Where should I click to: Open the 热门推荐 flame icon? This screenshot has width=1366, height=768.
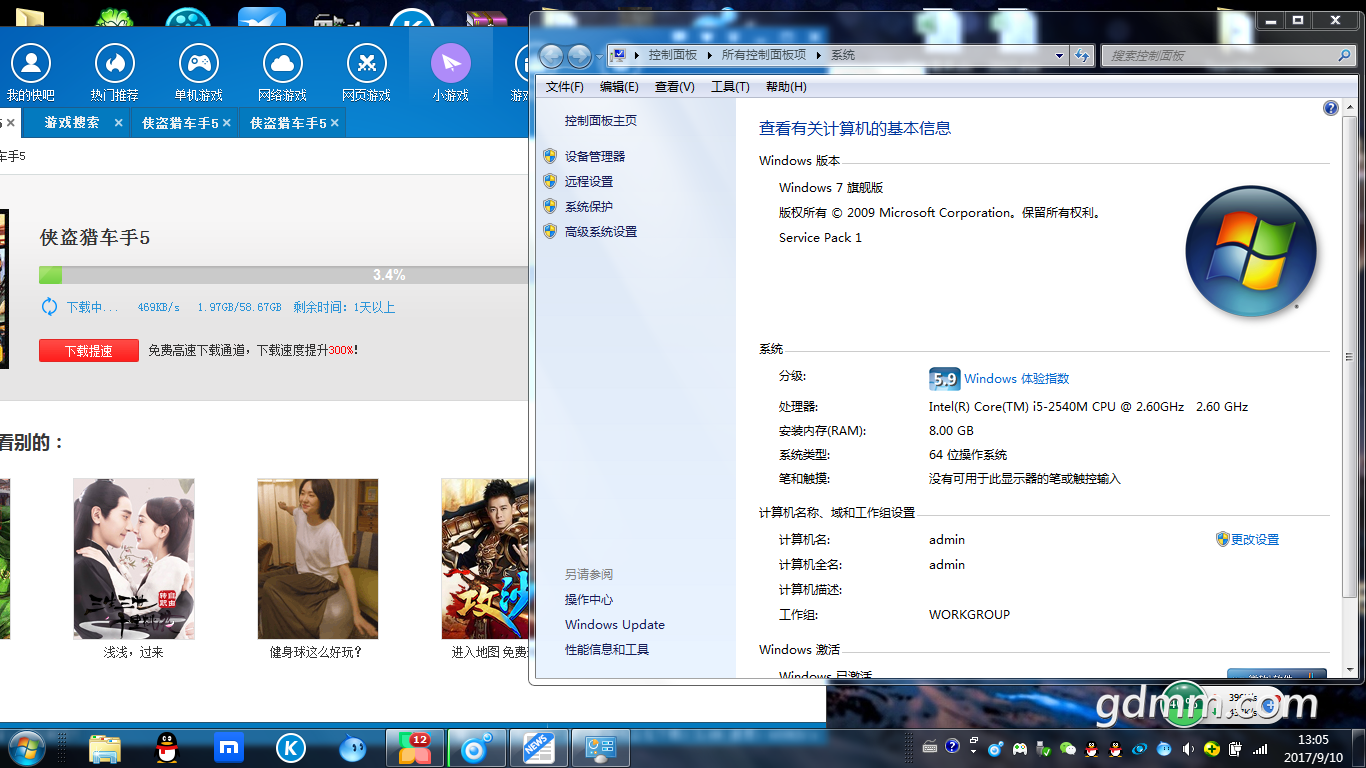pos(115,65)
